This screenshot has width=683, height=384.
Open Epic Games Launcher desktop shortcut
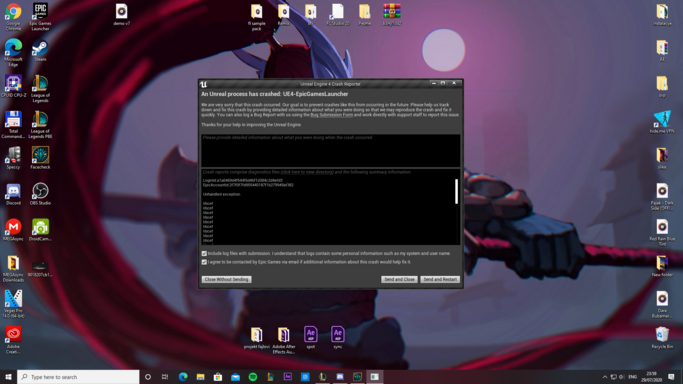tap(40, 17)
